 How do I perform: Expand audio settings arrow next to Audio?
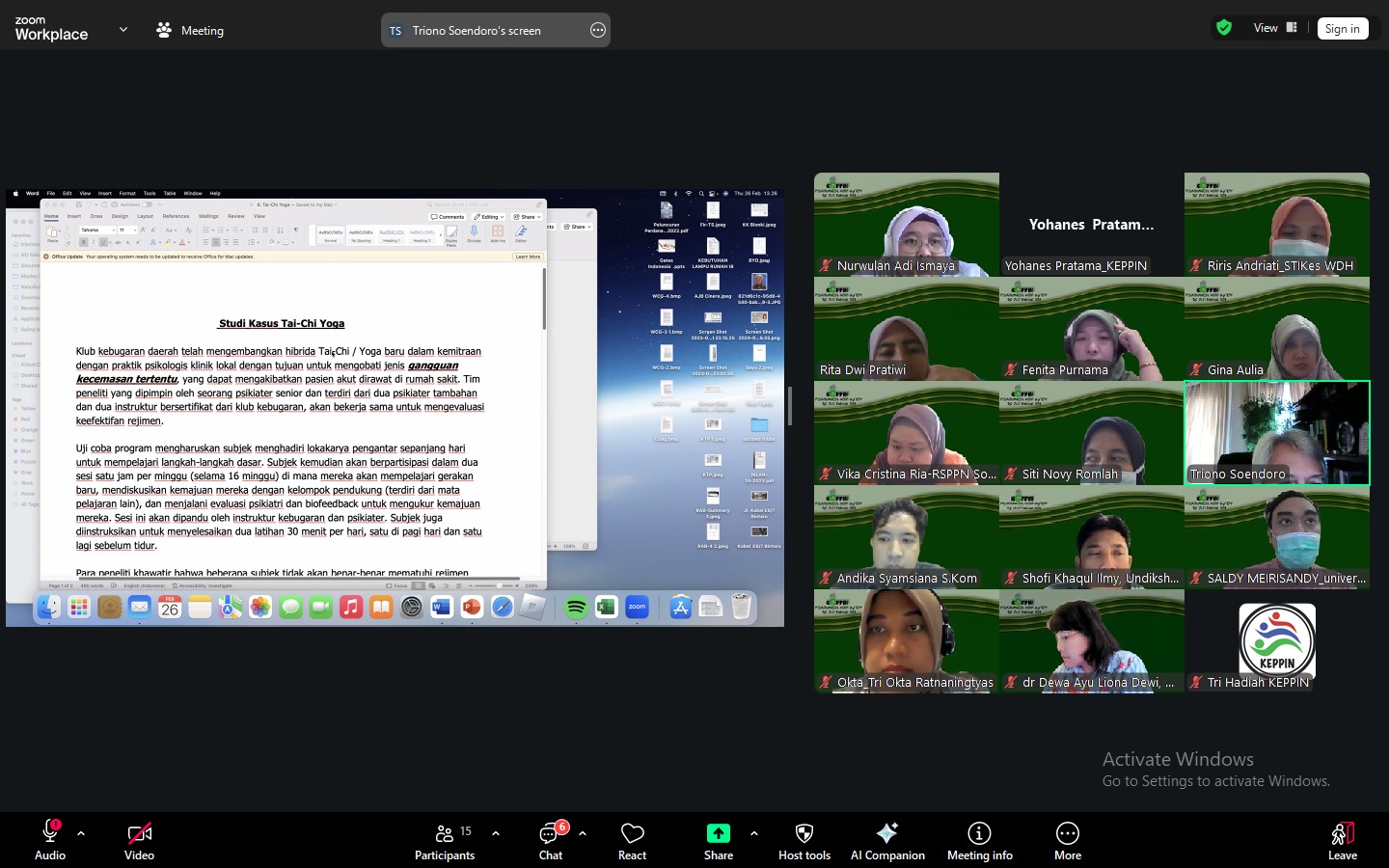81,833
